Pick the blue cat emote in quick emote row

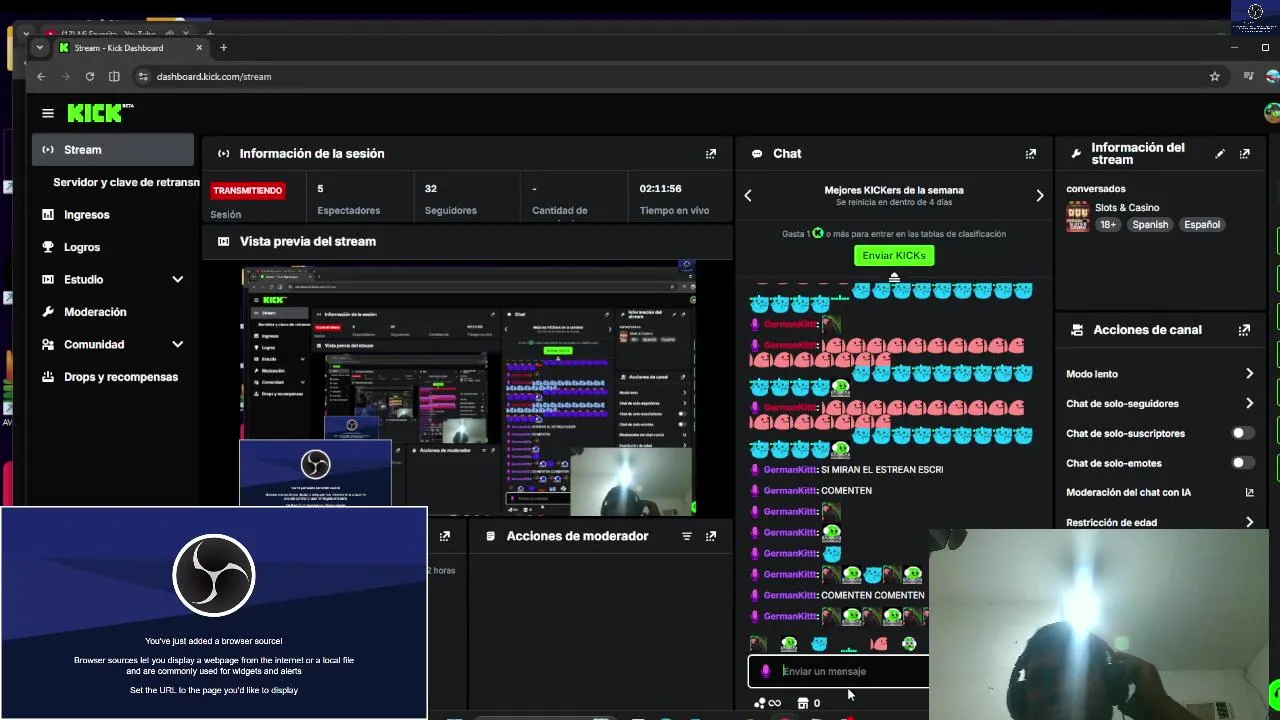819,643
